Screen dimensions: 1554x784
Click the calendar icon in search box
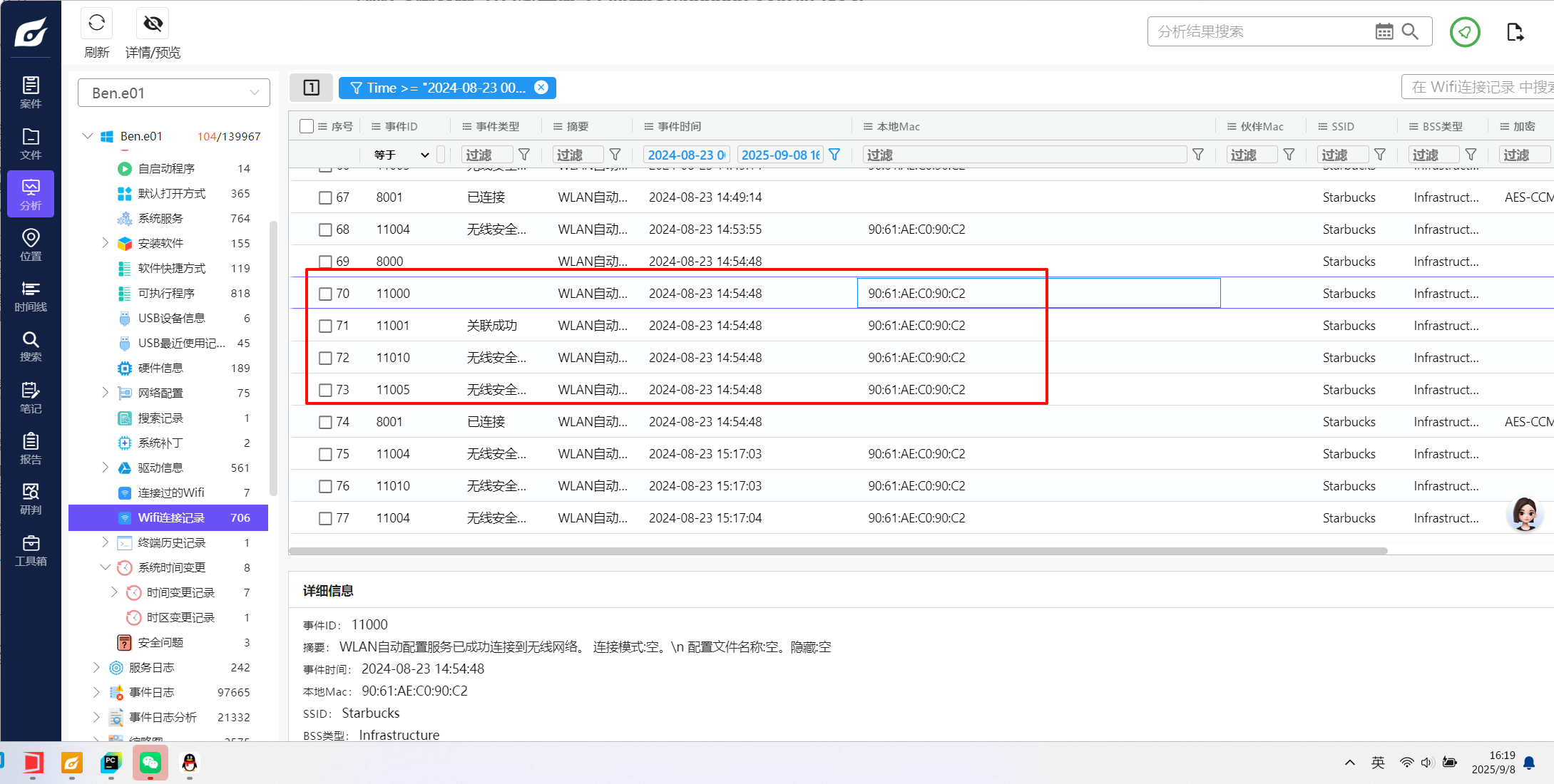coord(1384,31)
